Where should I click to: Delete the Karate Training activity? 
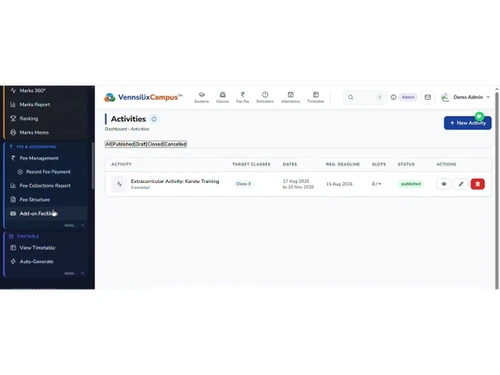pos(478,184)
